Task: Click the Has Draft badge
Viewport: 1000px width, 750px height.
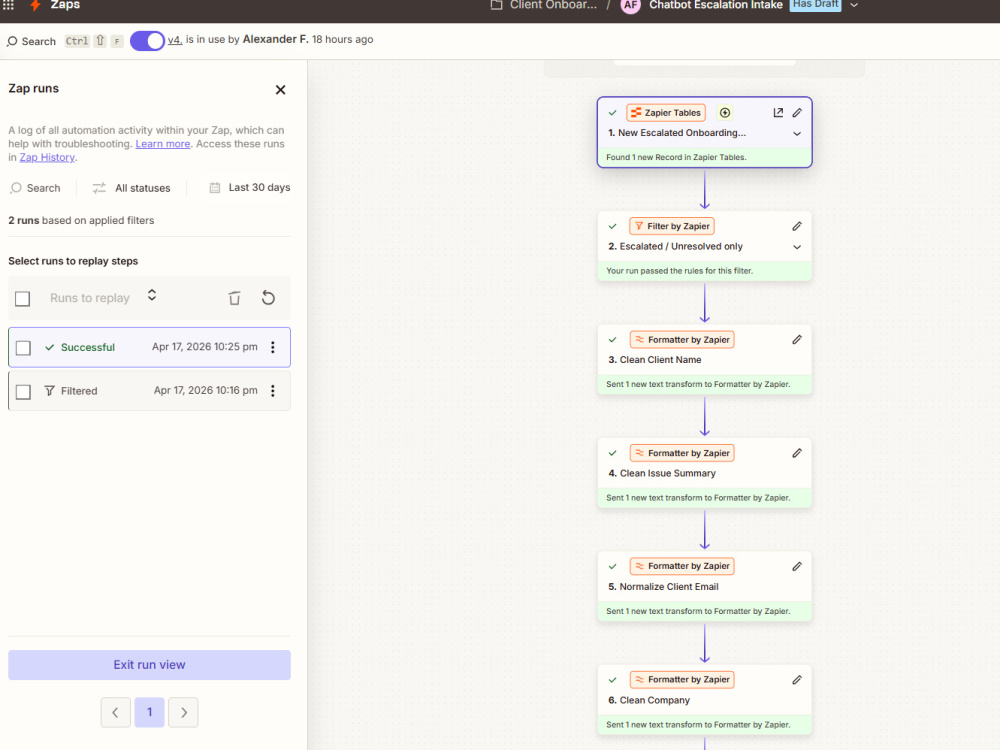Action: [816, 5]
